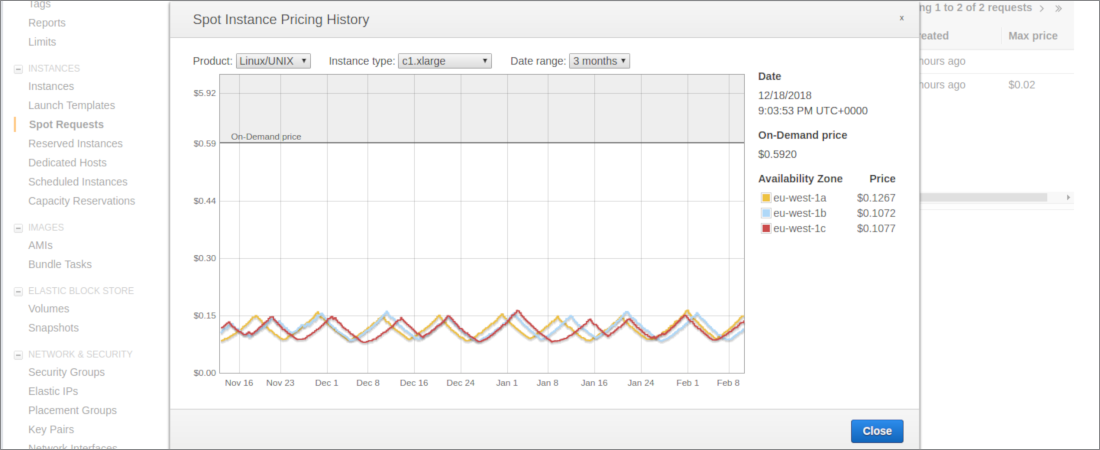
Task: Open Bundle Tasks in sidebar
Action: point(60,265)
